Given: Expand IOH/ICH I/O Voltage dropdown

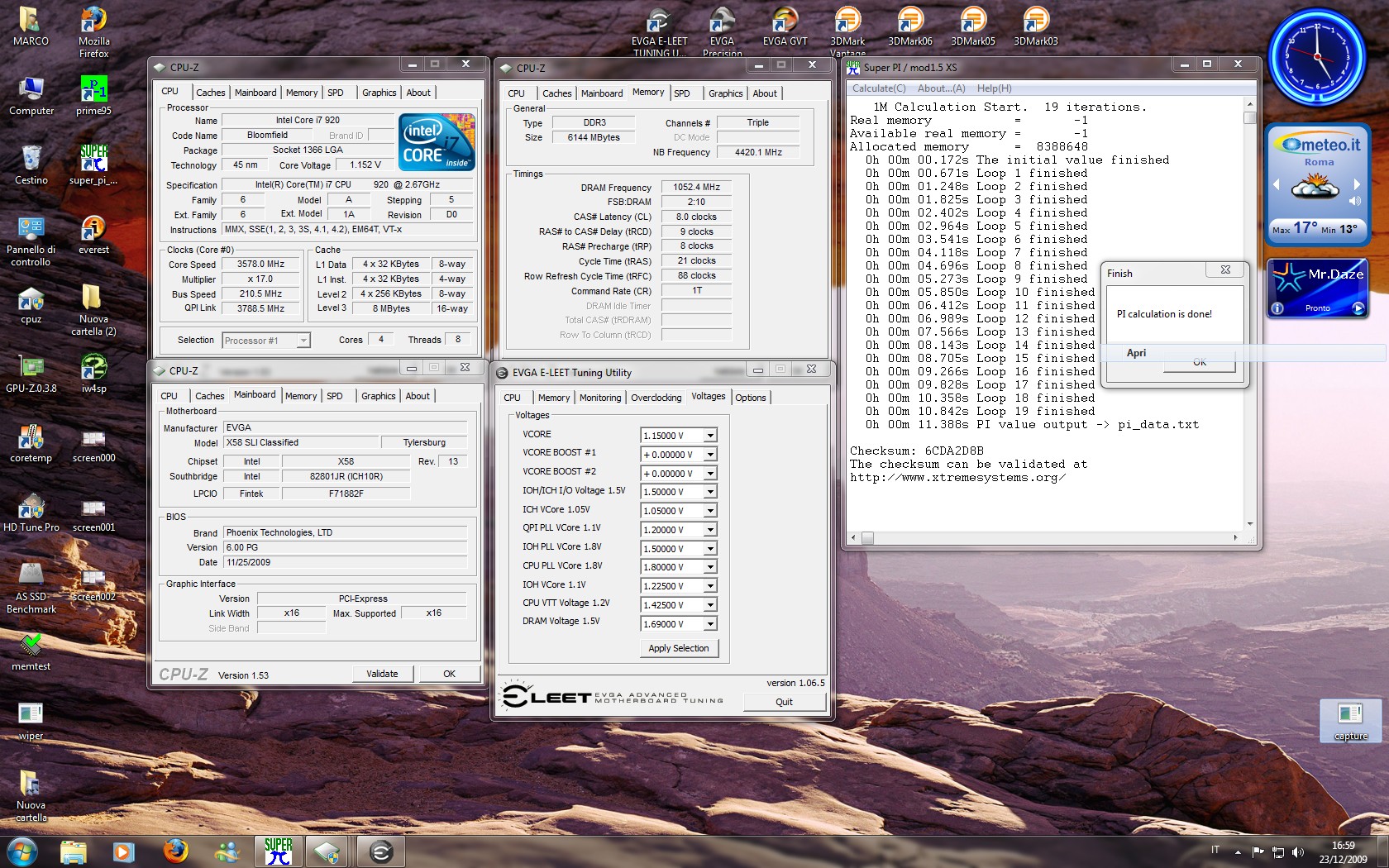Looking at the screenshot, I should 710,492.
